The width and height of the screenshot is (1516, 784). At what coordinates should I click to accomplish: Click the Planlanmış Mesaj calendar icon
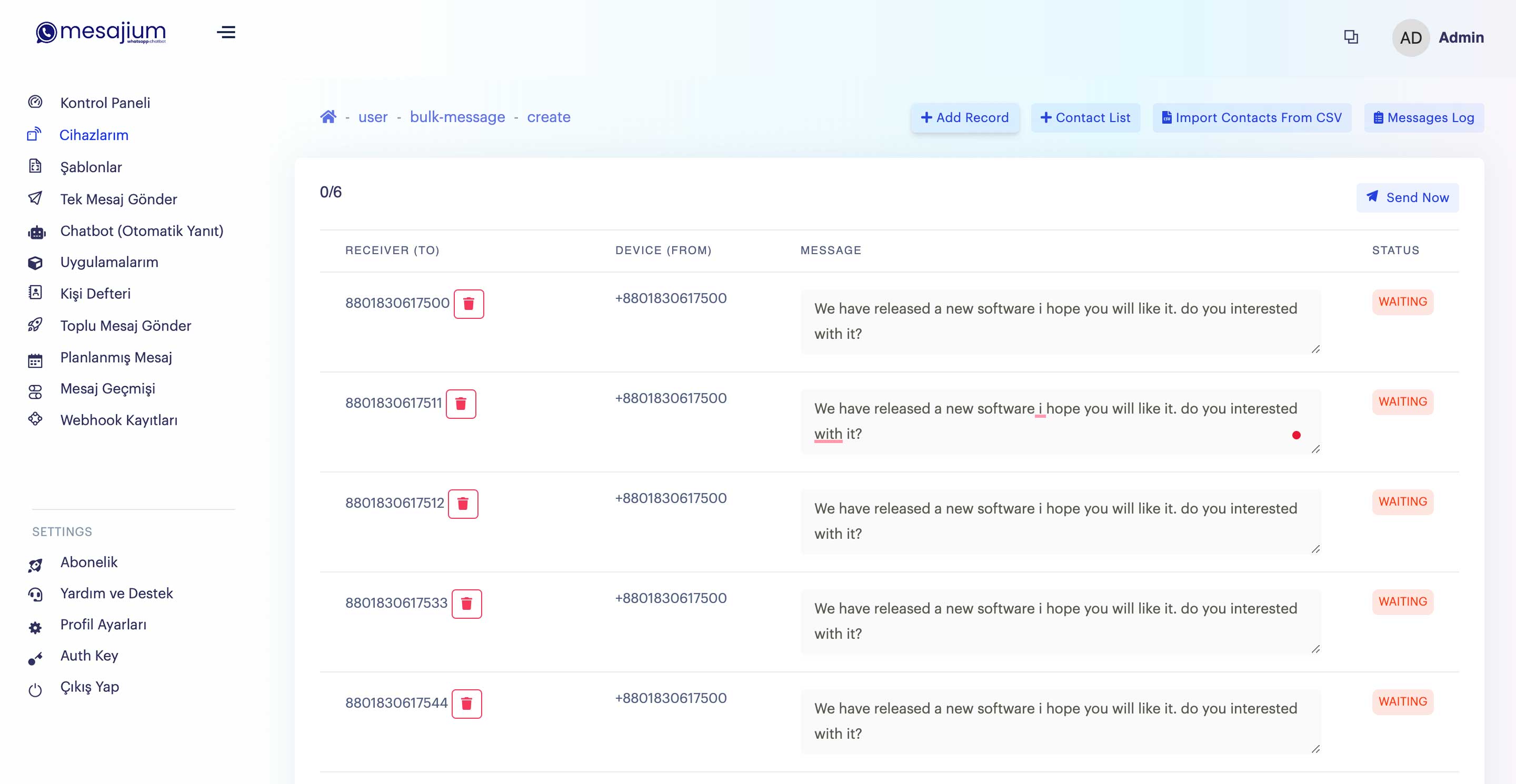(35, 360)
